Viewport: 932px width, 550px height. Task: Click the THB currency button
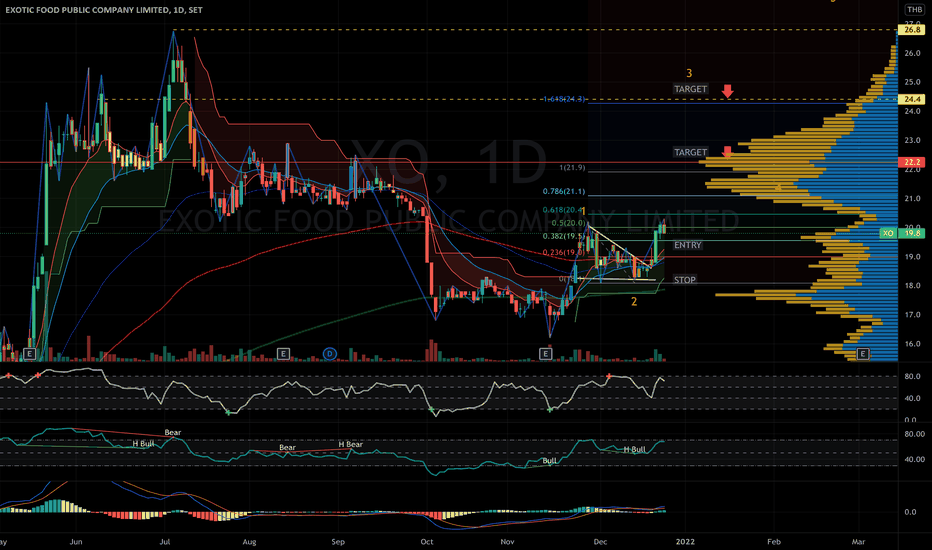click(914, 10)
